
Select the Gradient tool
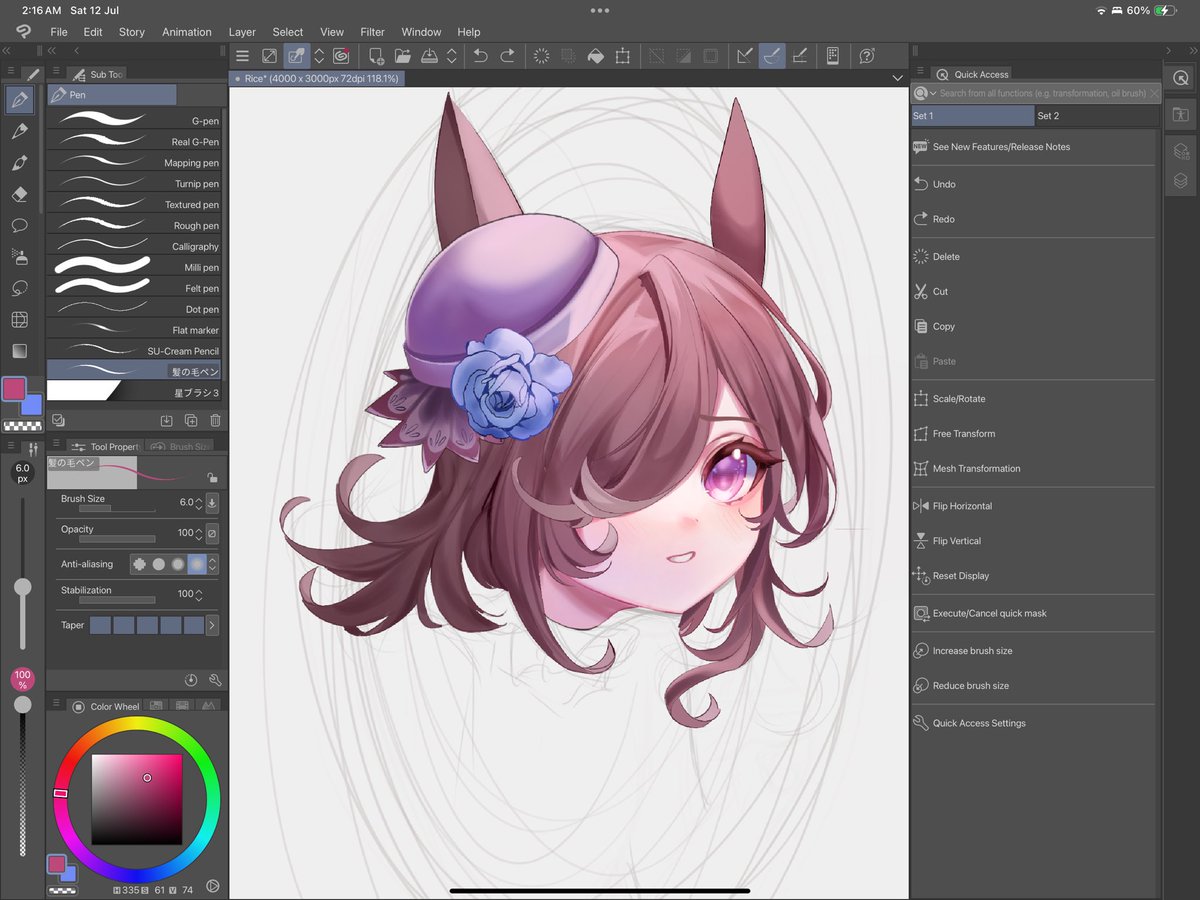coord(19,351)
